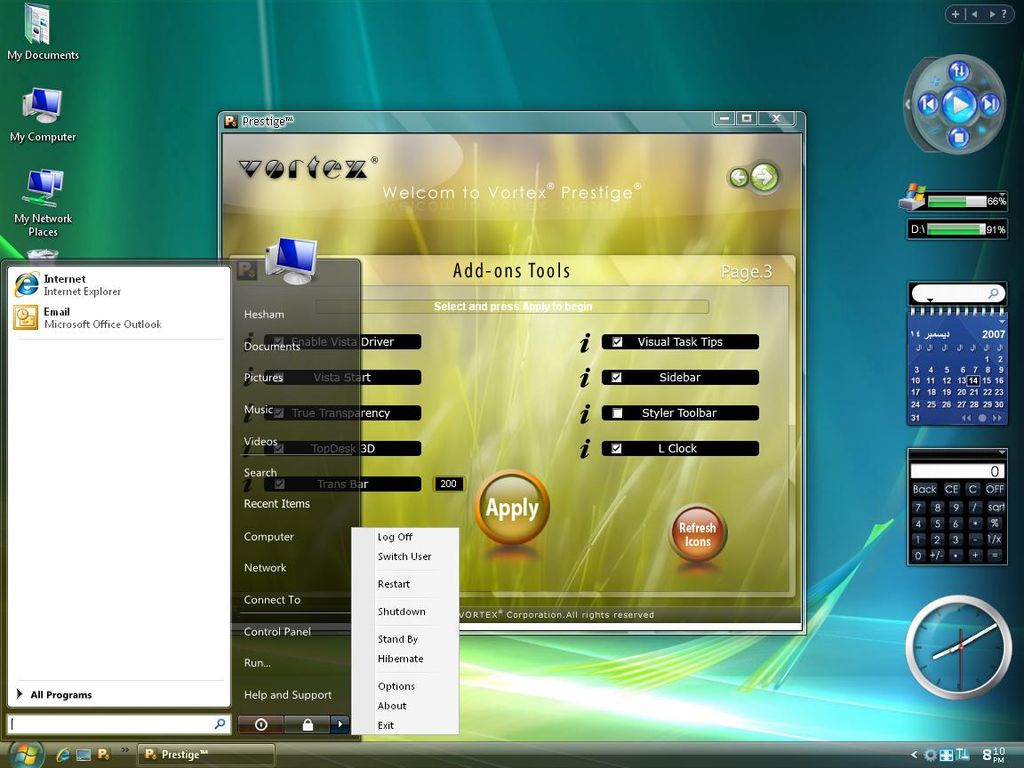Click info icon beside L Clock

coord(585,449)
